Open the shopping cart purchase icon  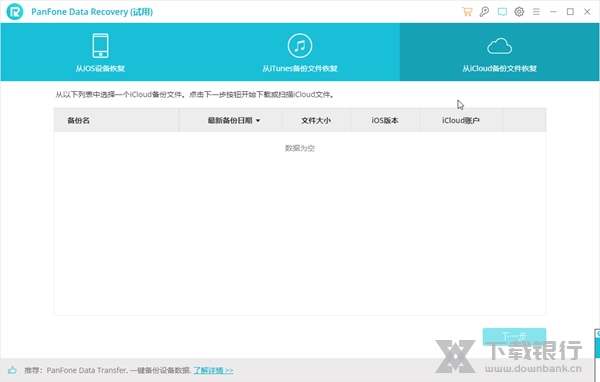(x=467, y=12)
